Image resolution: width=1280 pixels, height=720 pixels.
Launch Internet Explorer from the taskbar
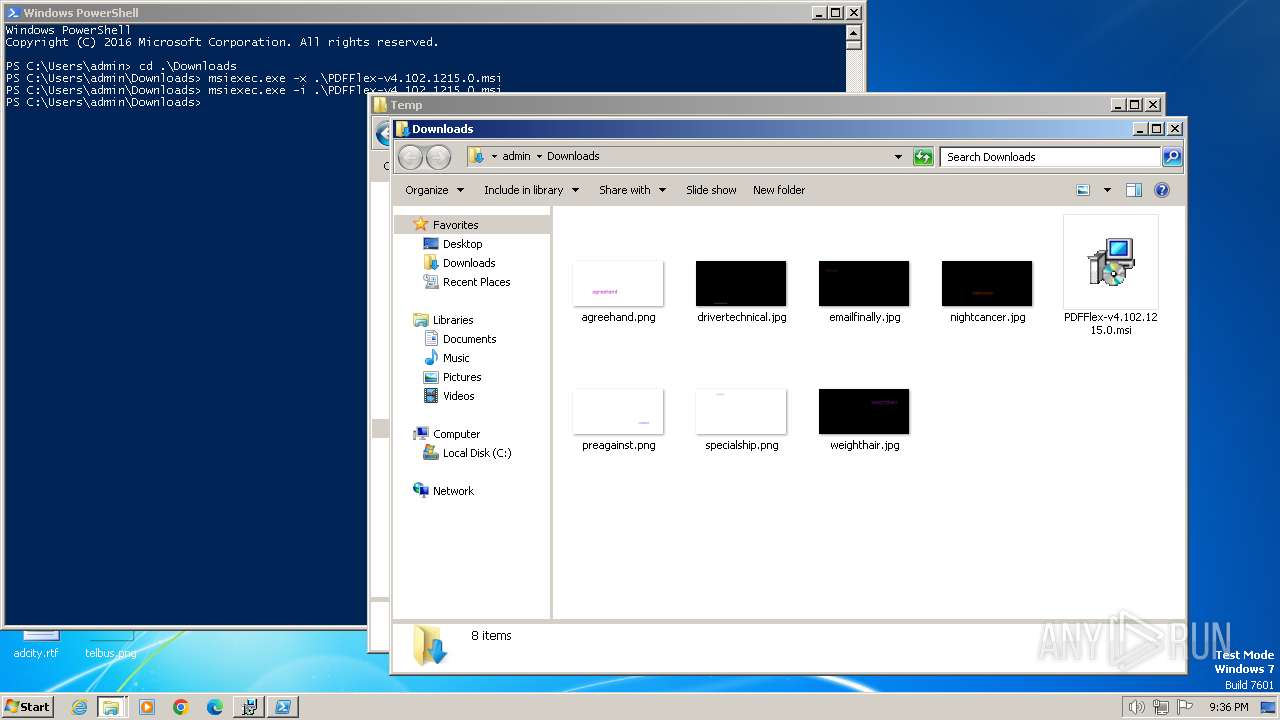[79, 707]
